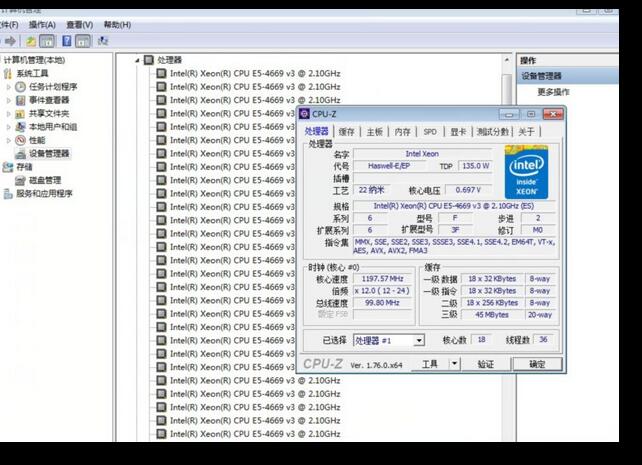
Task: Switch to the 测试分数 tab in CPU-Z
Action: tap(493, 132)
